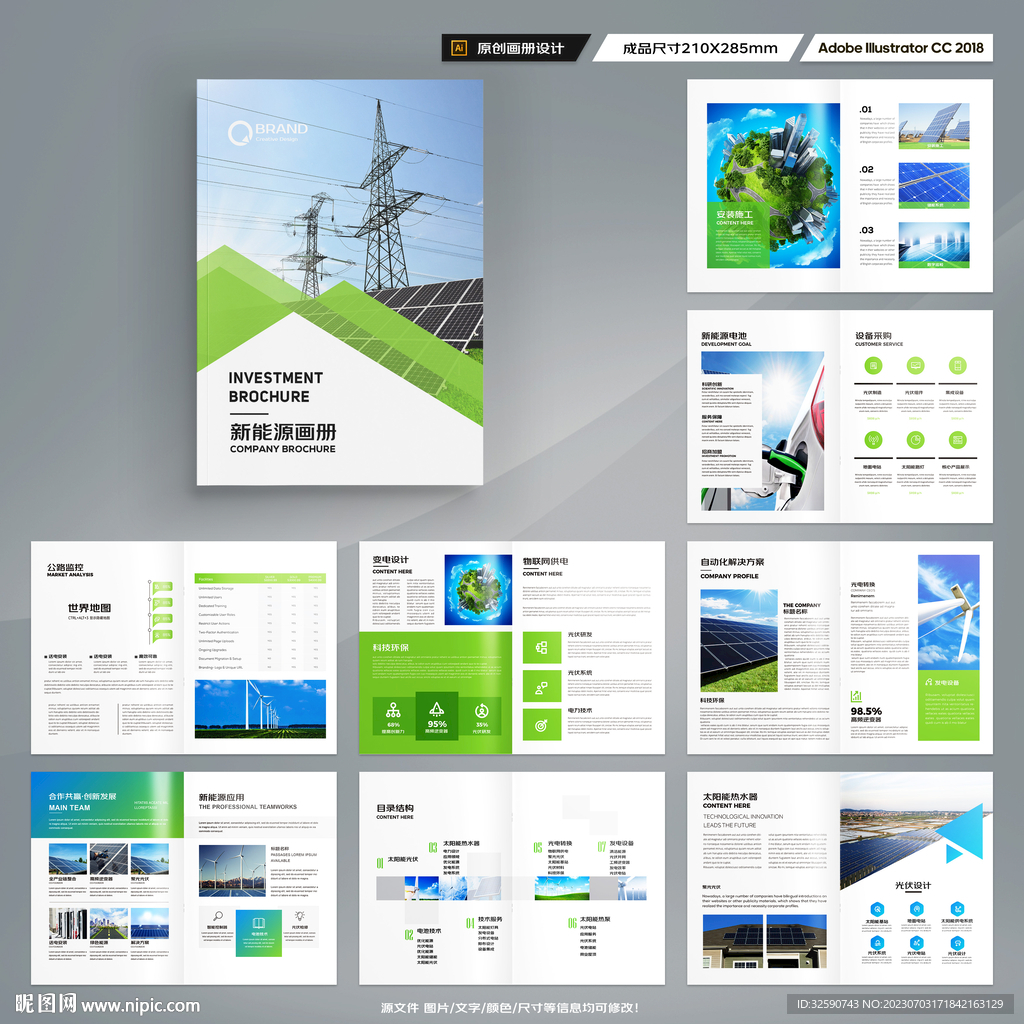Click the green table header row
Image resolution: width=1024 pixels, height=1024 pixels.
tap(260, 578)
